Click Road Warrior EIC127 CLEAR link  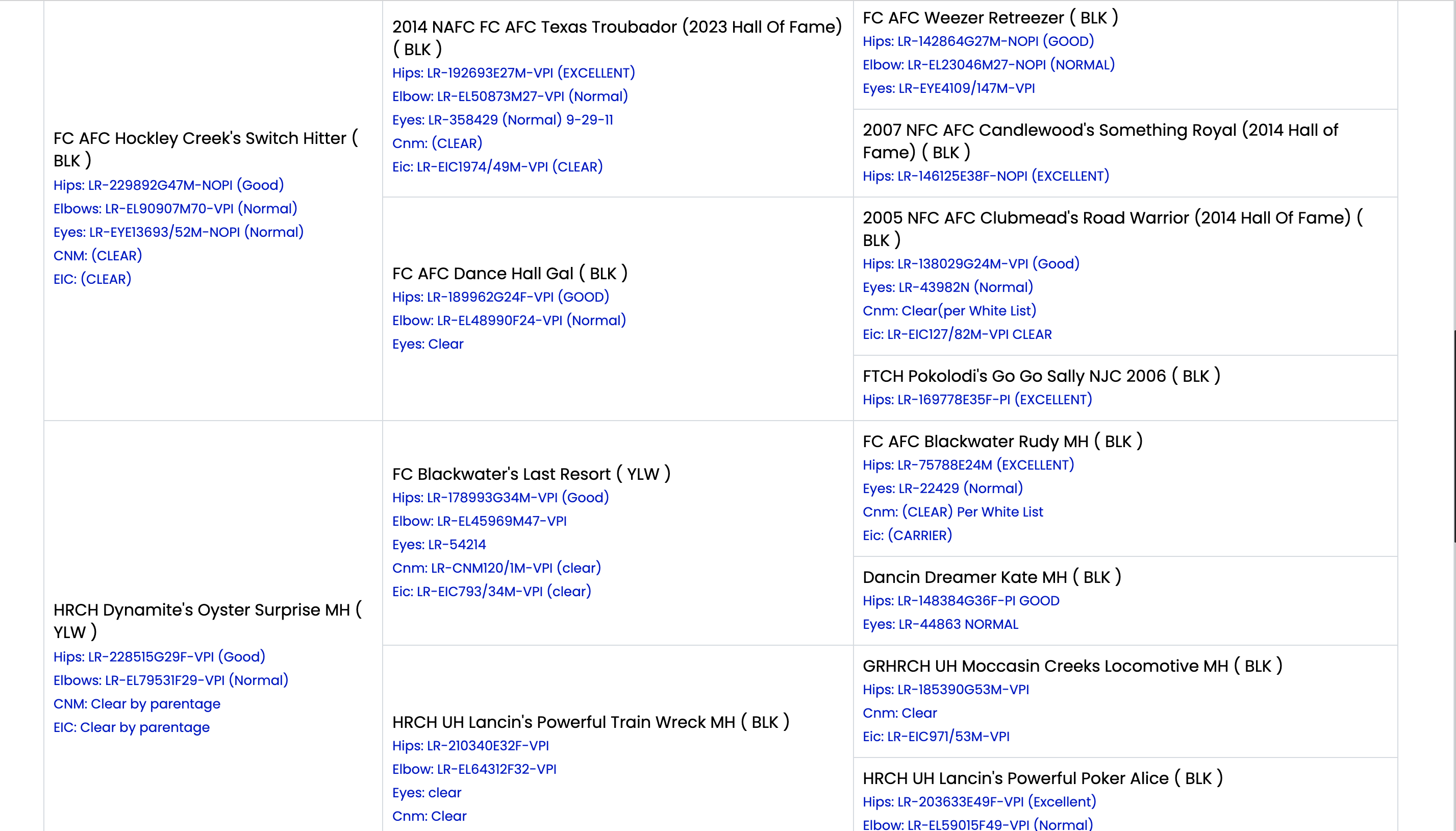pos(957,334)
